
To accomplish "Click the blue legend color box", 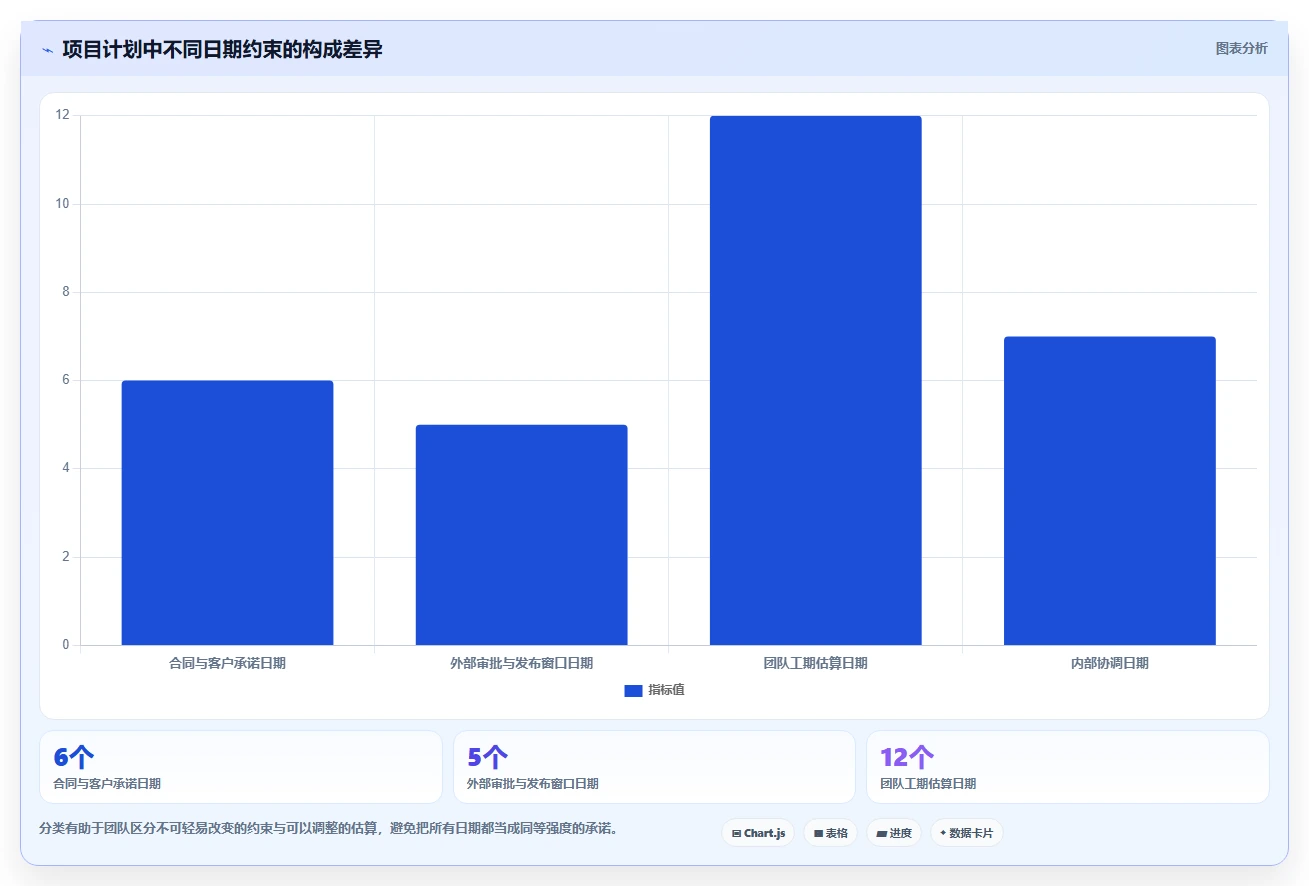I will [x=633, y=691].
